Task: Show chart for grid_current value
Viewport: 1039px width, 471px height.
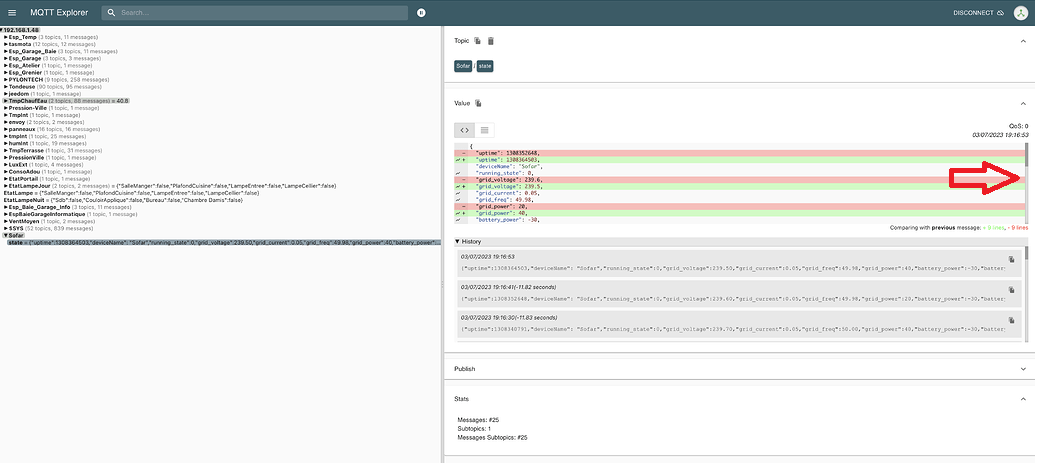Action: (459, 193)
